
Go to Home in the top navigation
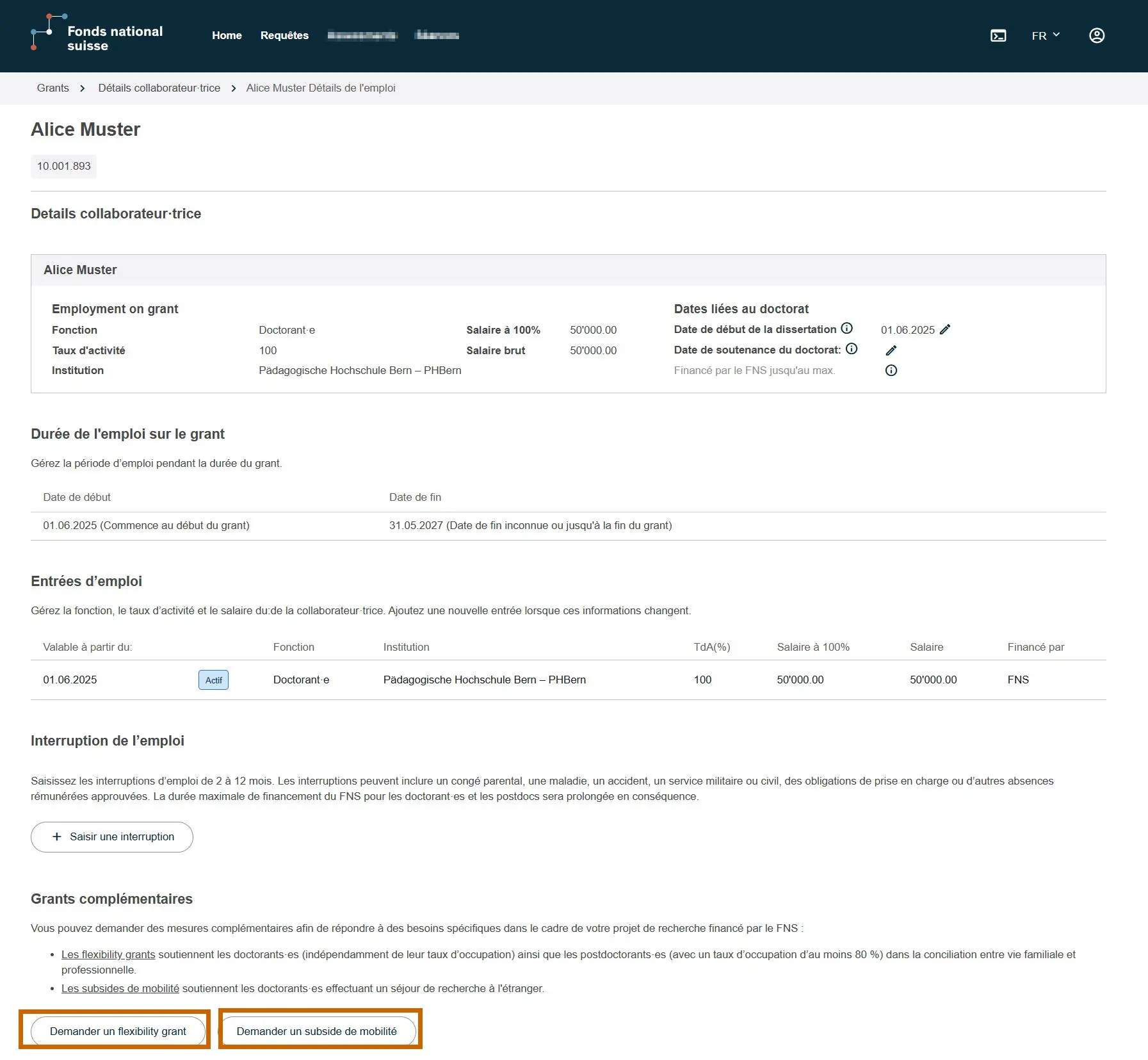click(227, 36)
